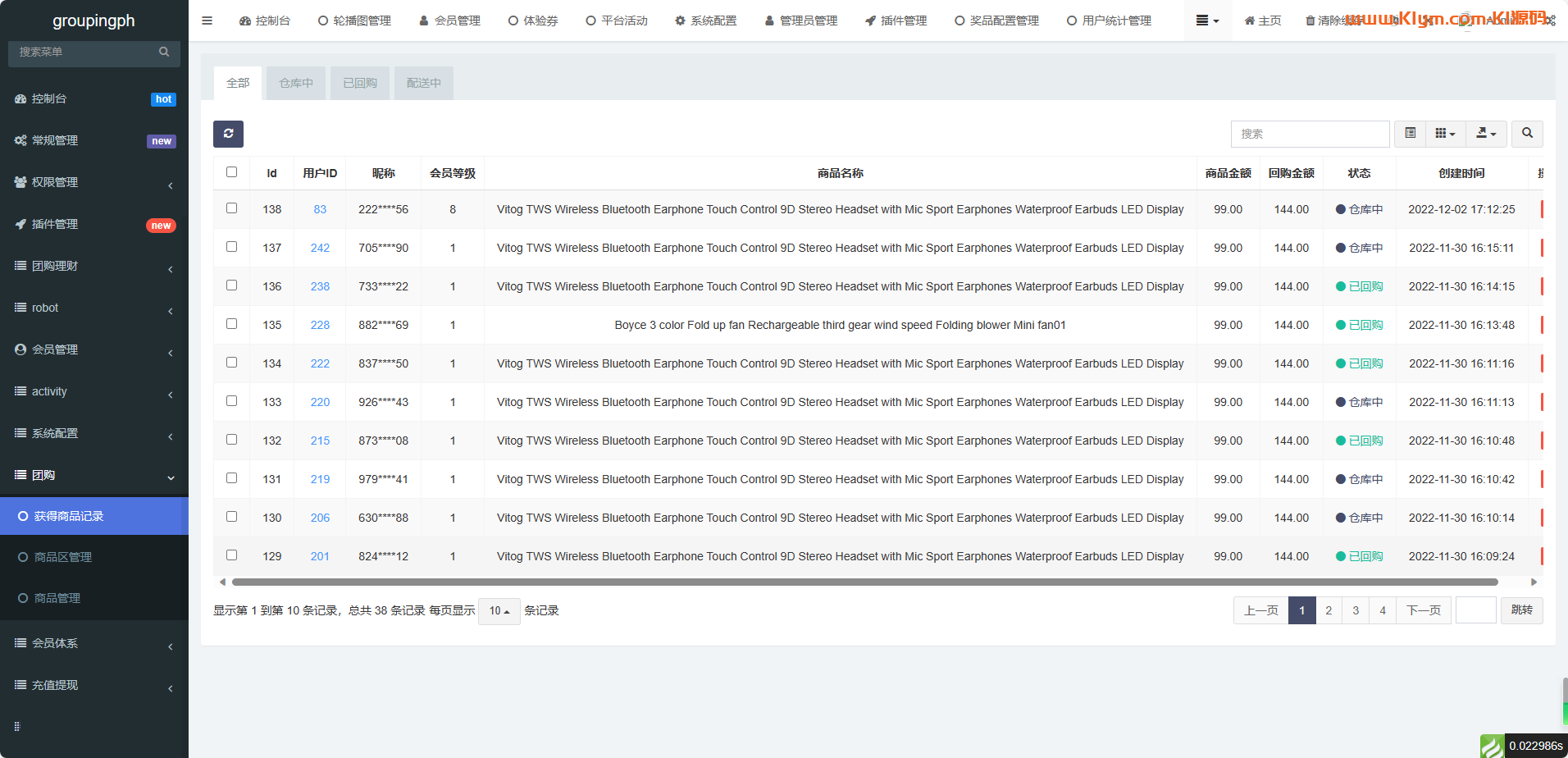Switch to the 已回购 filter tab

tap(360, 83)
